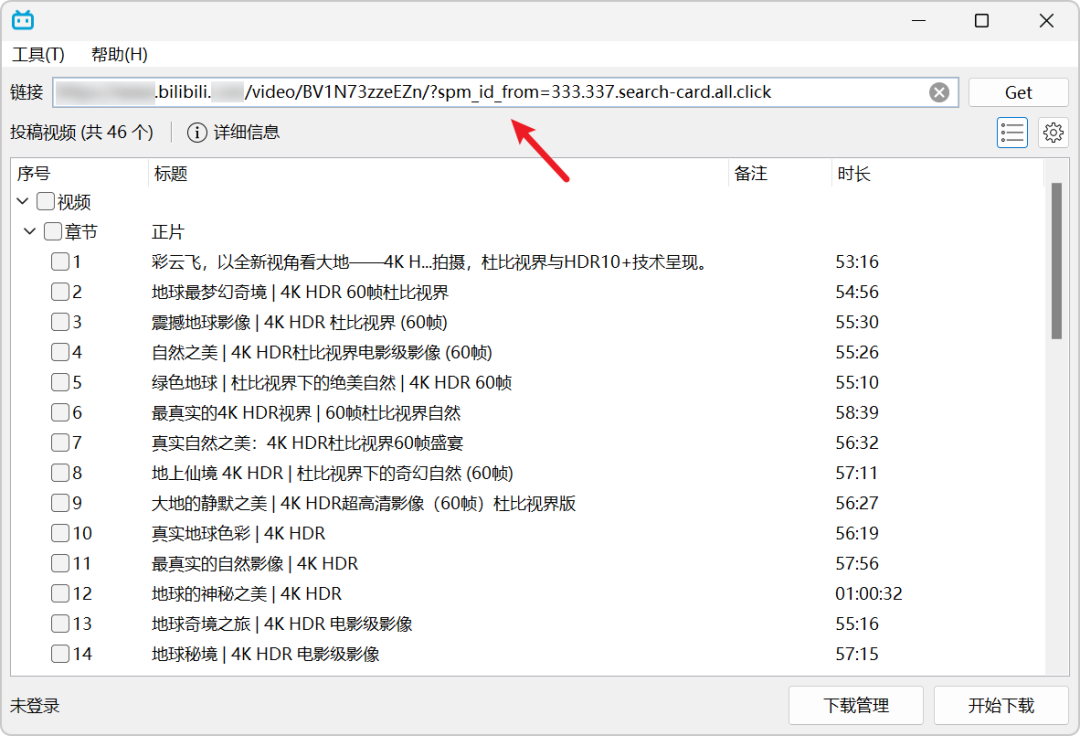Close the downloader window

pos(1046,21)
